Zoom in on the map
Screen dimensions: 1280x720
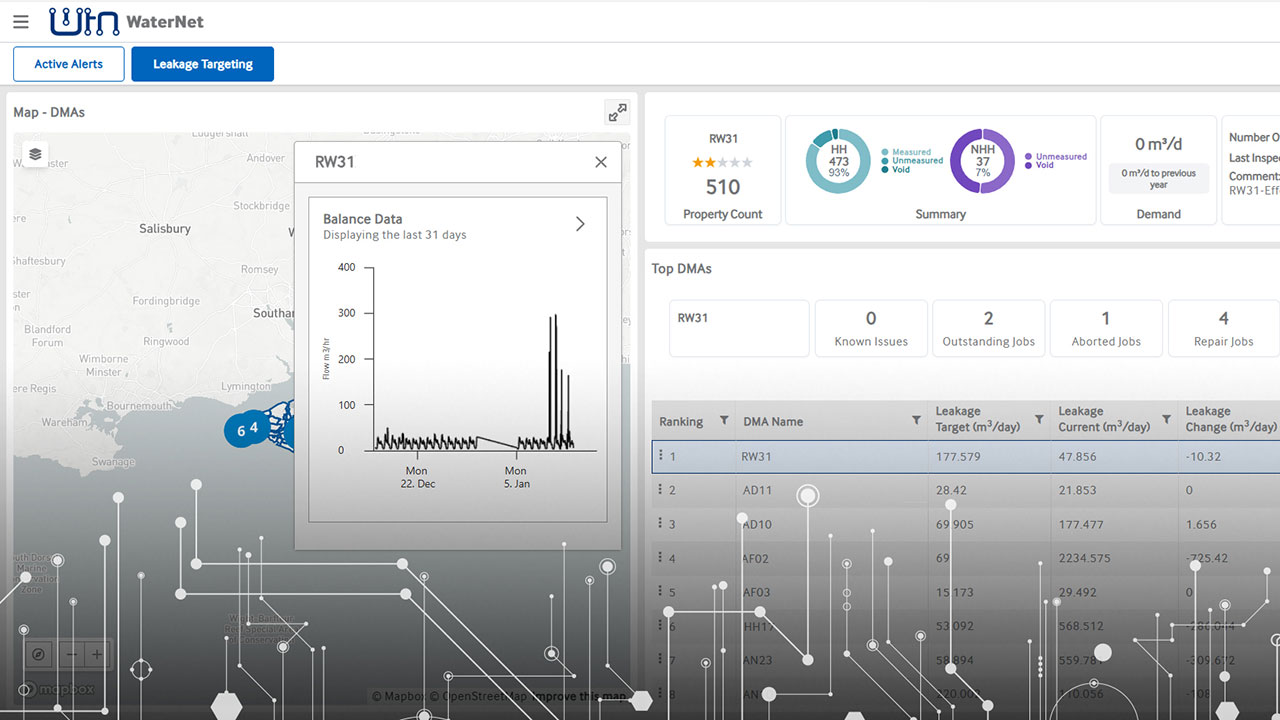pyautogui.click(x=95, y=654)
